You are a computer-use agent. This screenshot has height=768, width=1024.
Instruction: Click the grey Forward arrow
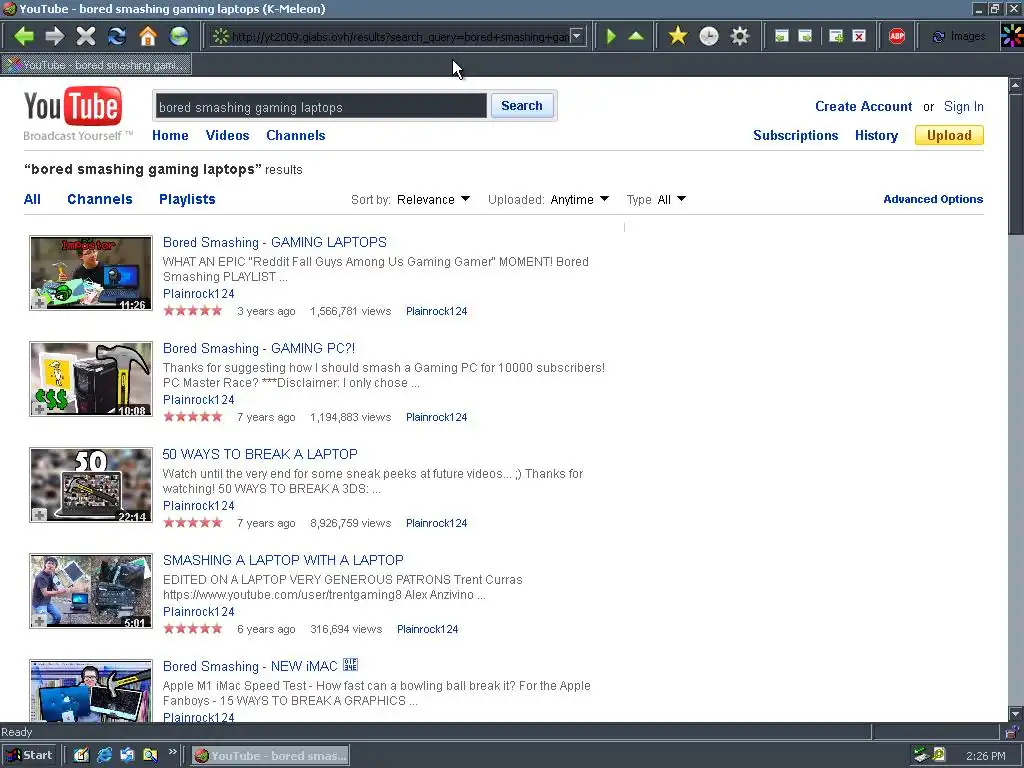pyautogui.click(x=55, y=36)
